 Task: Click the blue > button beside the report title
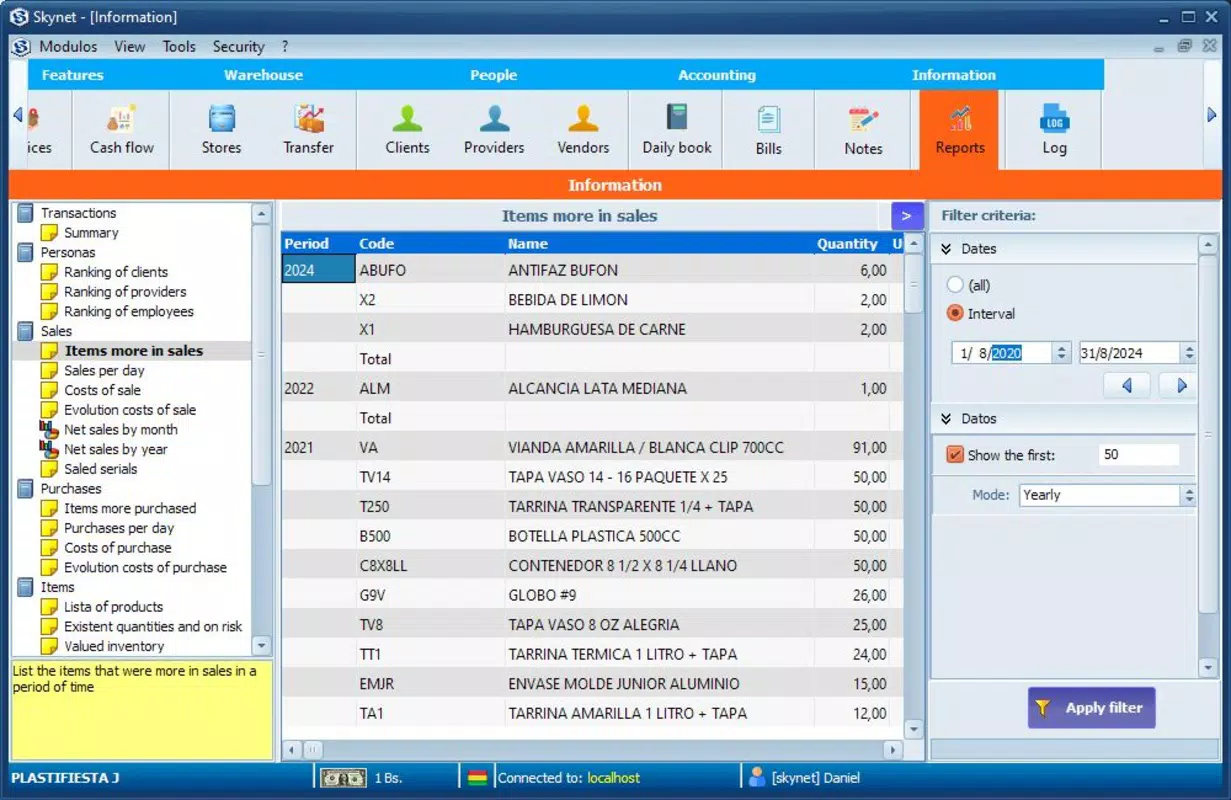pos(906,216)
